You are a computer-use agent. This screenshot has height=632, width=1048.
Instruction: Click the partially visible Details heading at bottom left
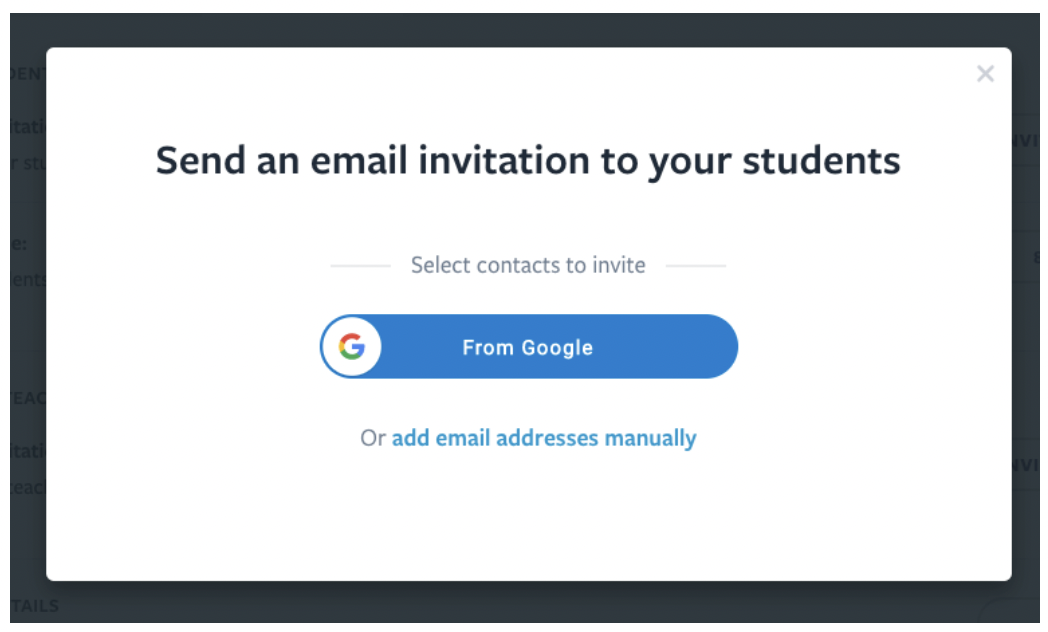click(34, 605)
